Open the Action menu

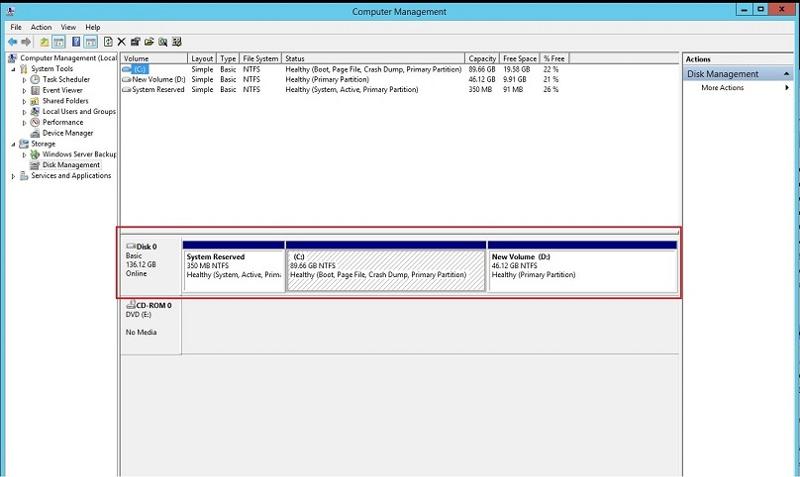click(x=41, y=27)
